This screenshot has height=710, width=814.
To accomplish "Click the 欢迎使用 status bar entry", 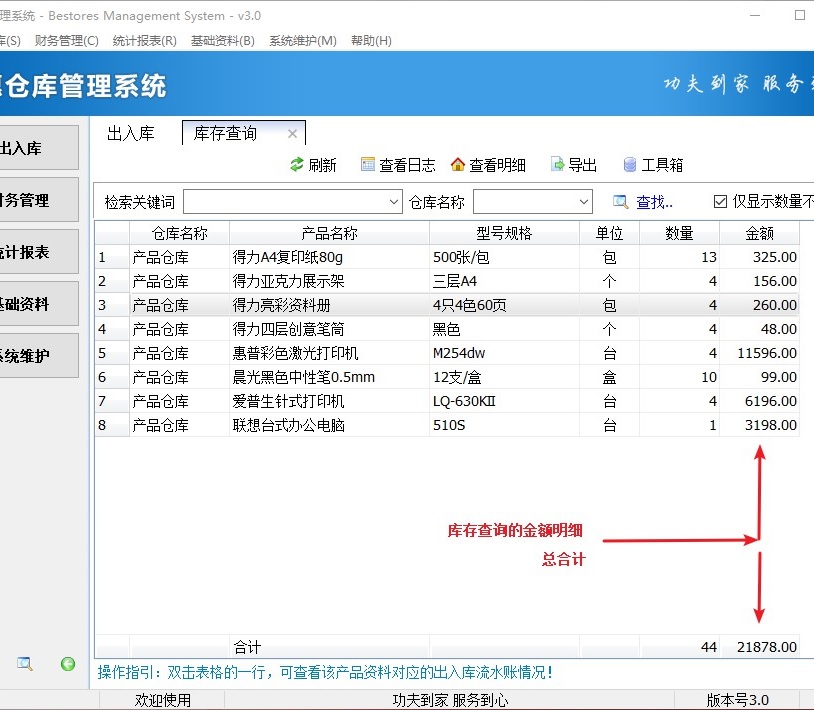I will (x=162, y=700).
